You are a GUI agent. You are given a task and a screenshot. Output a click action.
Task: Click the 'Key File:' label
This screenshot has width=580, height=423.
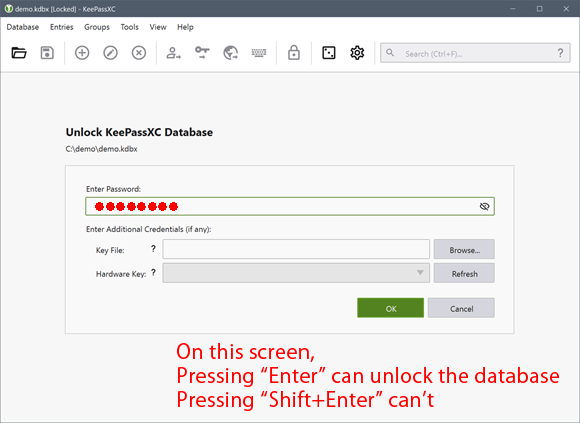coord(110,250)
